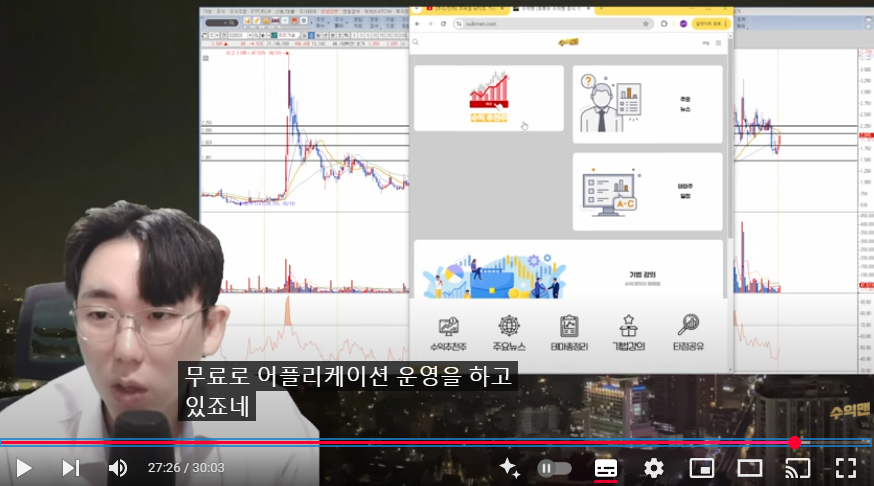
Task: Skip to the next video
Action: pyautogui.click(x=71, y=468)
